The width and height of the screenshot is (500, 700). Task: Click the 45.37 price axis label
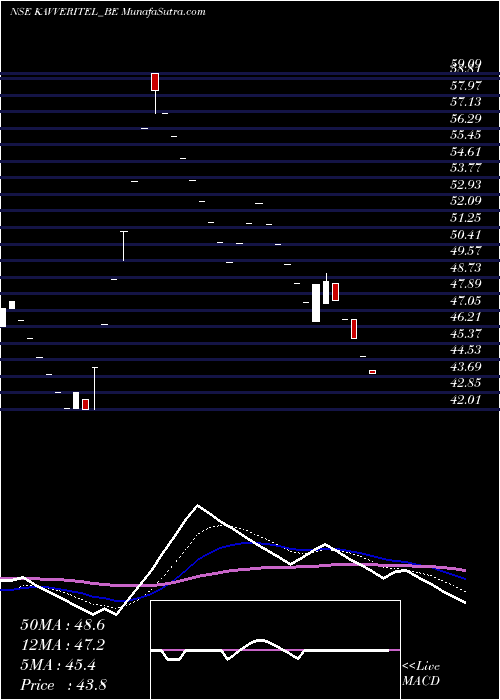tap(466, 333)
